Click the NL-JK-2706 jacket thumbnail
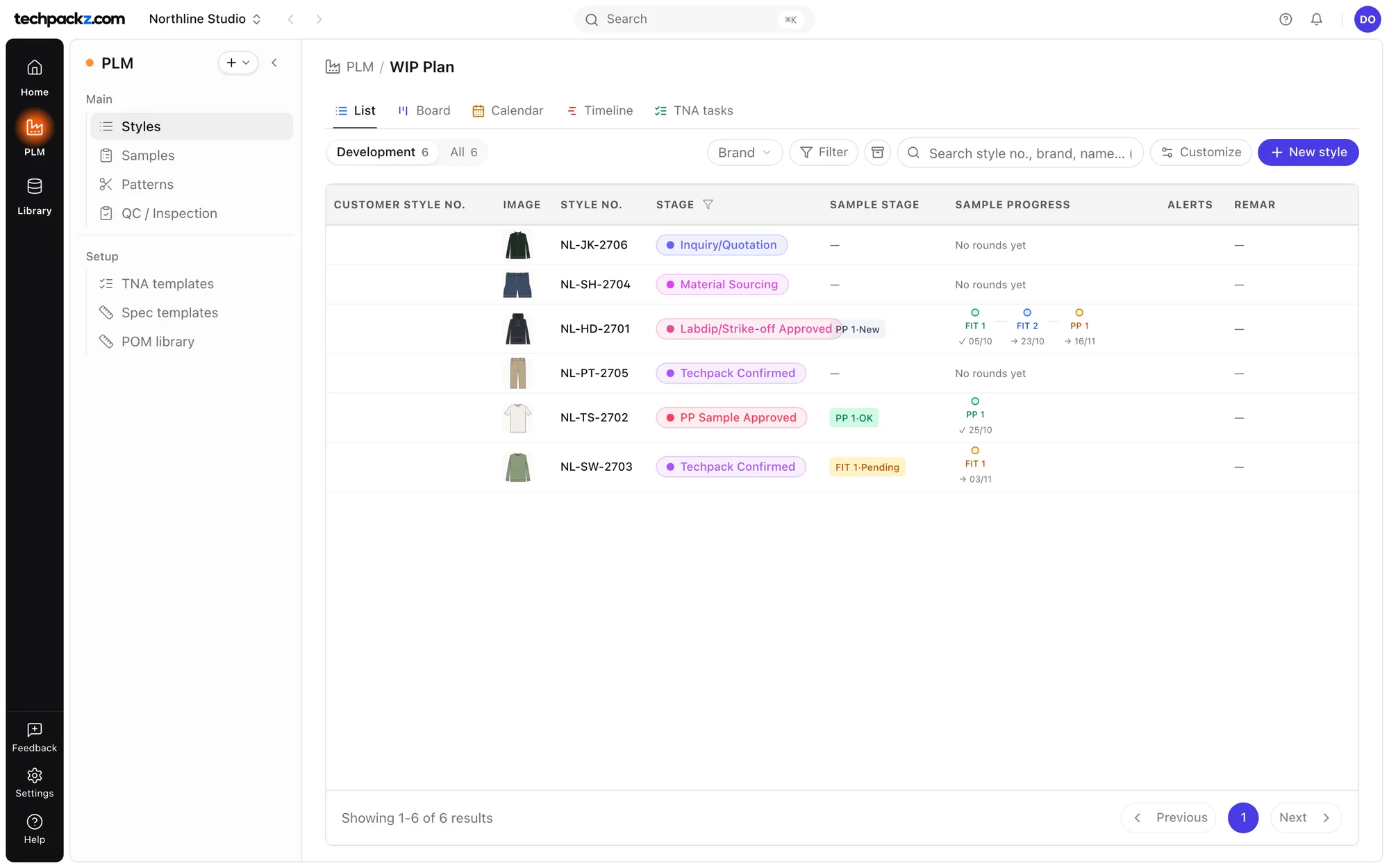Screen dimensions: 1389x868 [x=517, y=245]
